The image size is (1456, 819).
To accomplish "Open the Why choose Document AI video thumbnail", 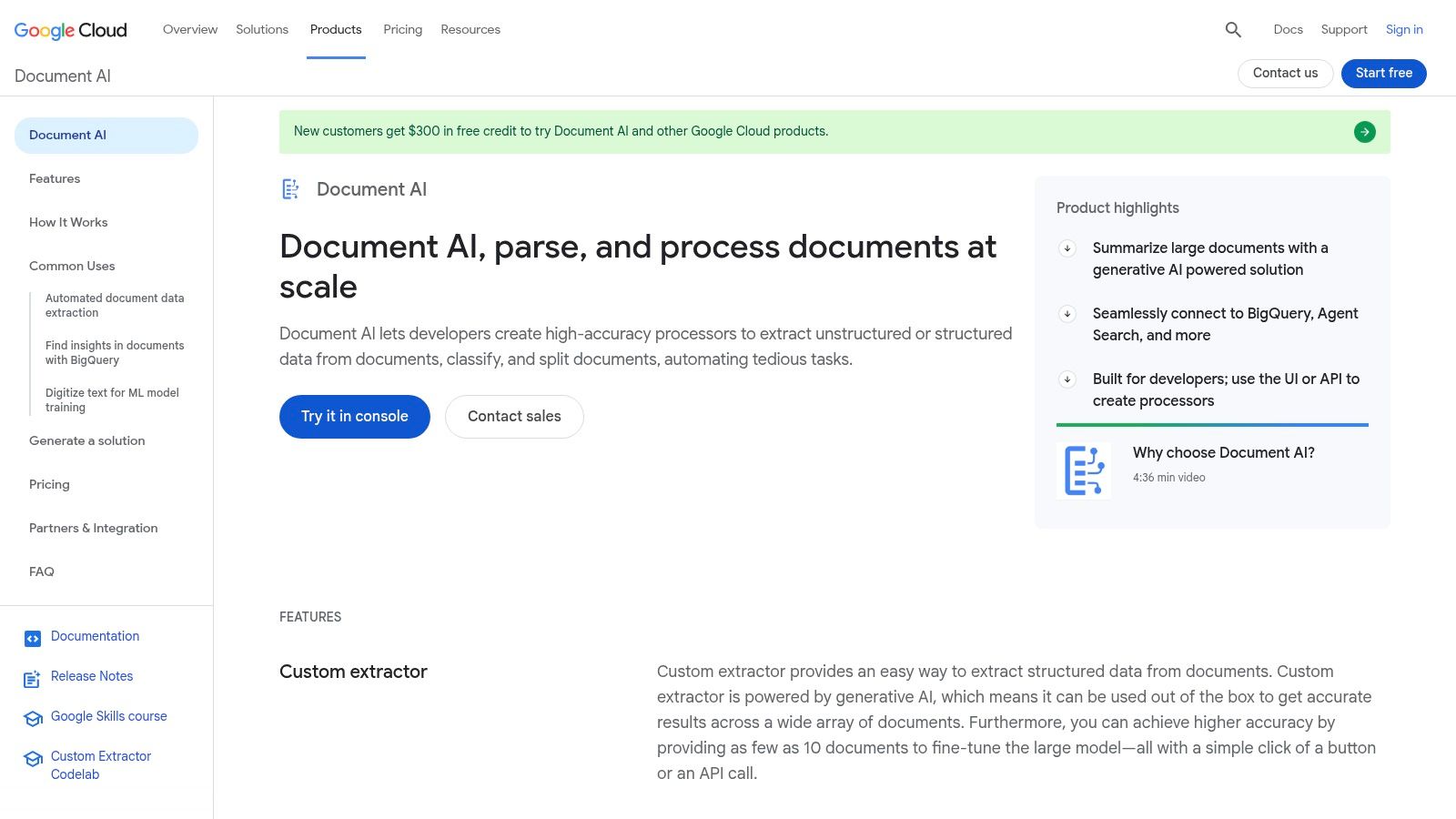I will click(1084, 470).
